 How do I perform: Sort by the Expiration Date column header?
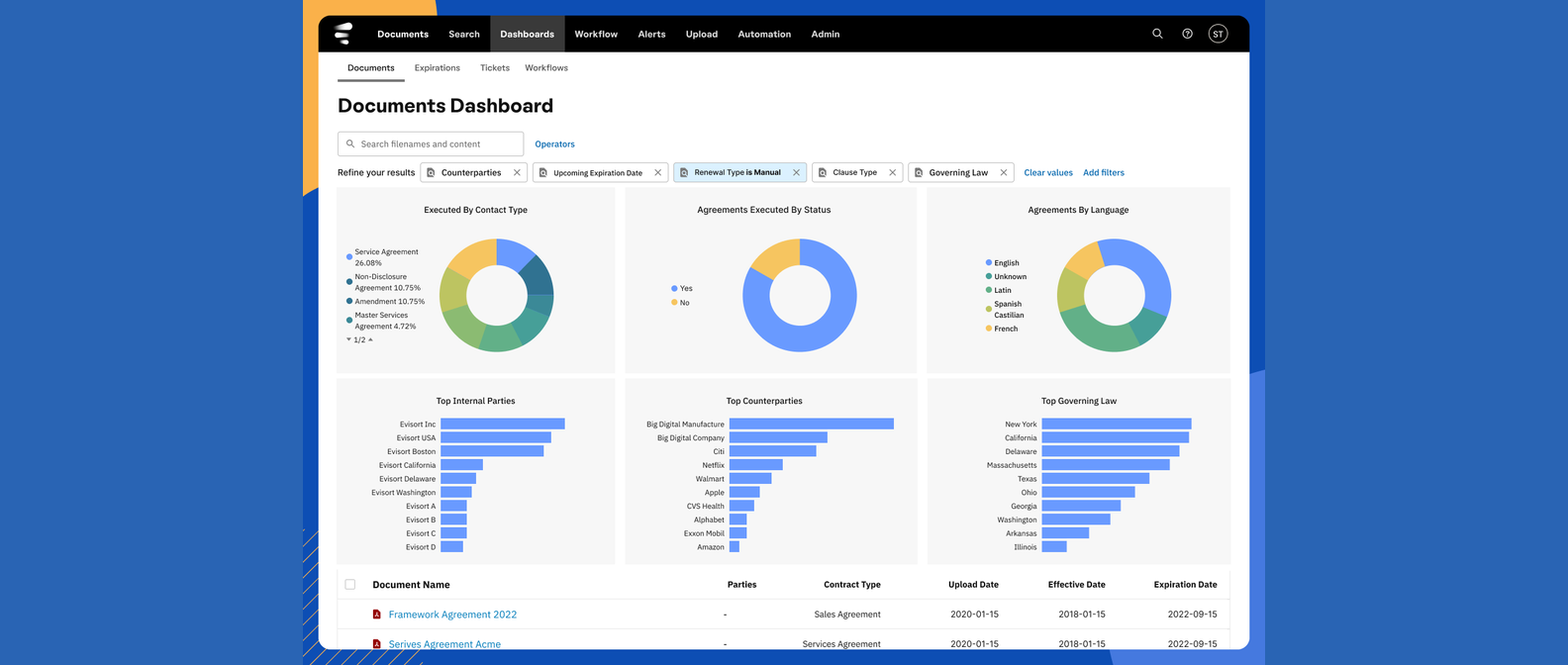[1185, 585]
